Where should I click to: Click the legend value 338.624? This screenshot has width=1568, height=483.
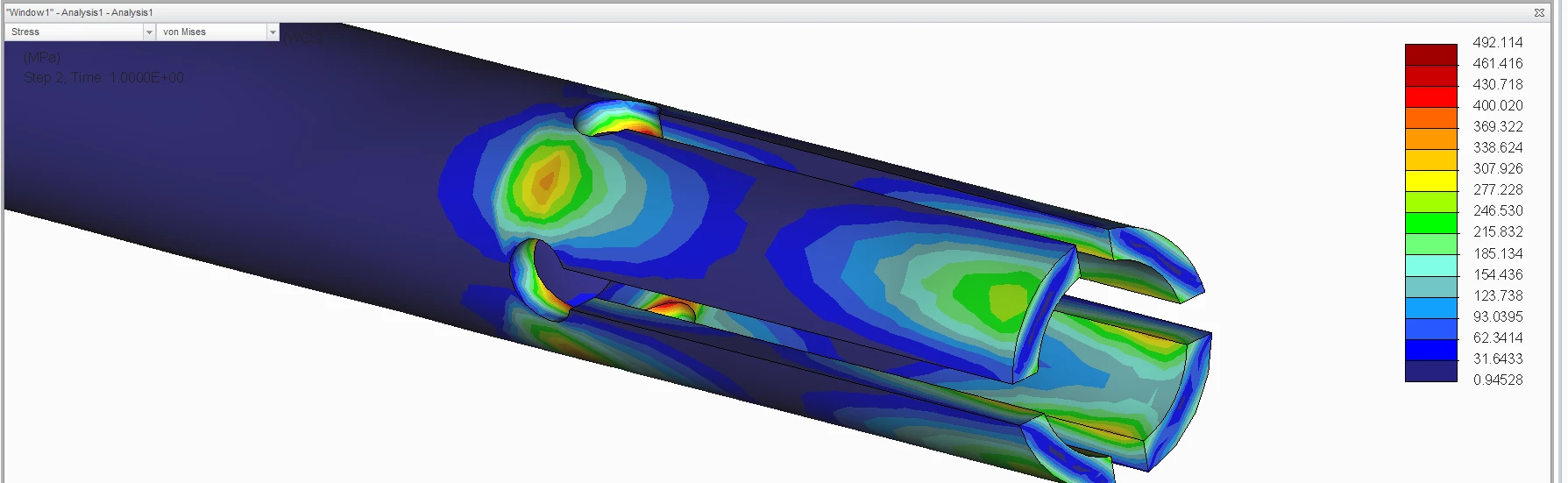click(1497, 147)
